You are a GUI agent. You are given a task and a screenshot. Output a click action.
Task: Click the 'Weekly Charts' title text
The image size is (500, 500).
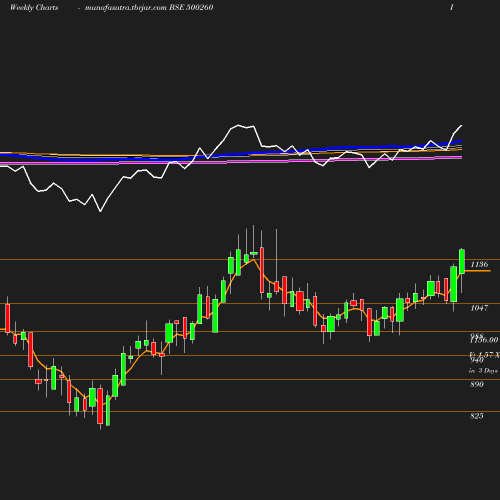click(34, 8)
